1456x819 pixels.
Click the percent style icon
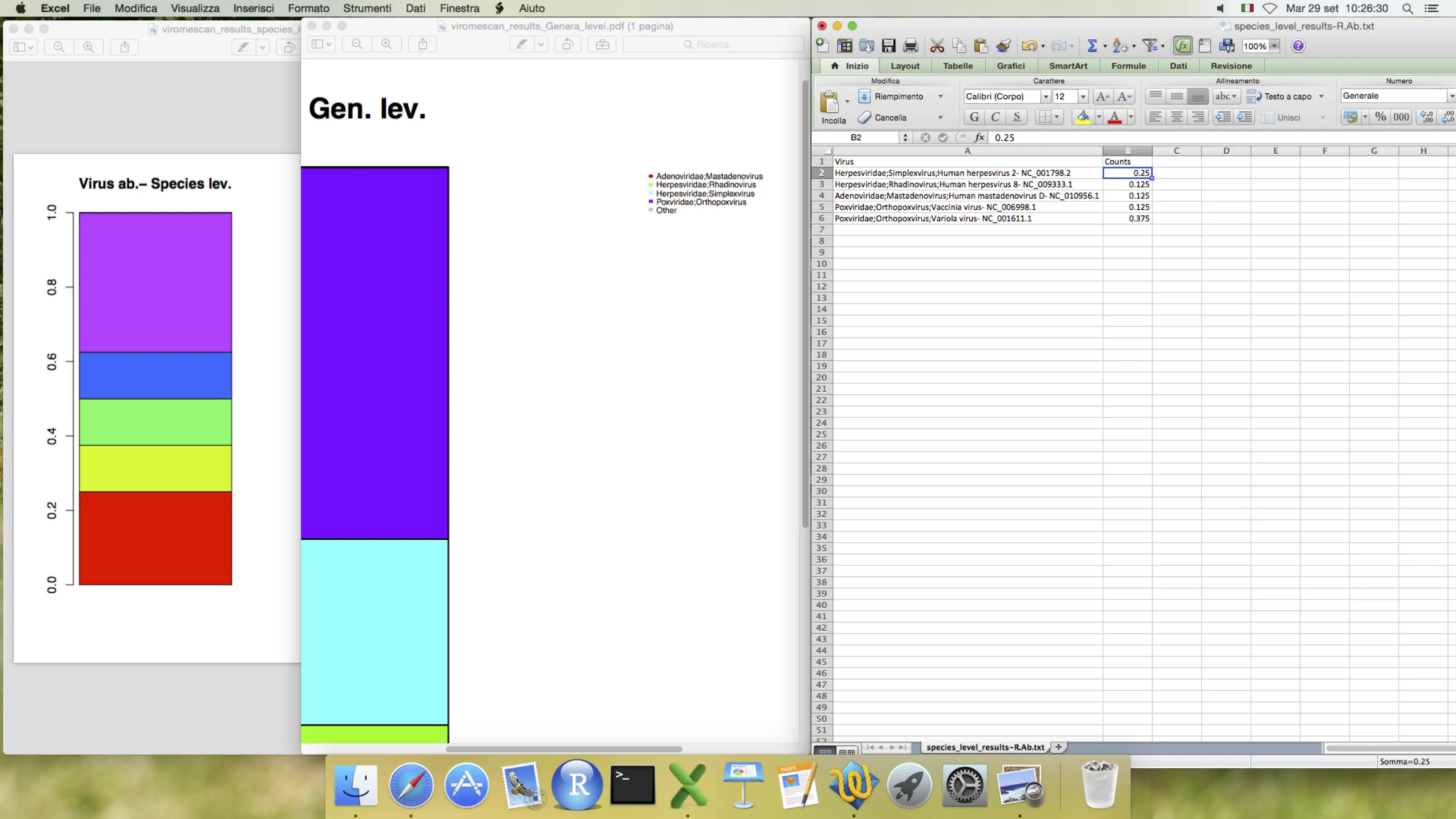tap(1380, 117)
